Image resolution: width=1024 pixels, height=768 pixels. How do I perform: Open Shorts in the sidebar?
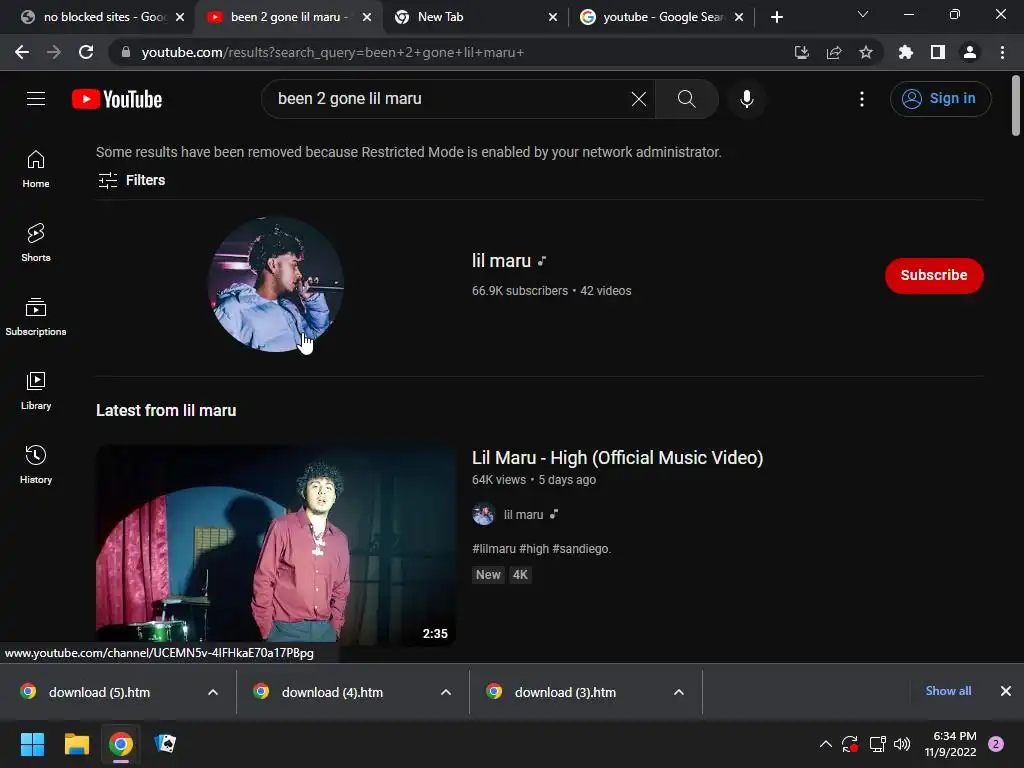36,243
